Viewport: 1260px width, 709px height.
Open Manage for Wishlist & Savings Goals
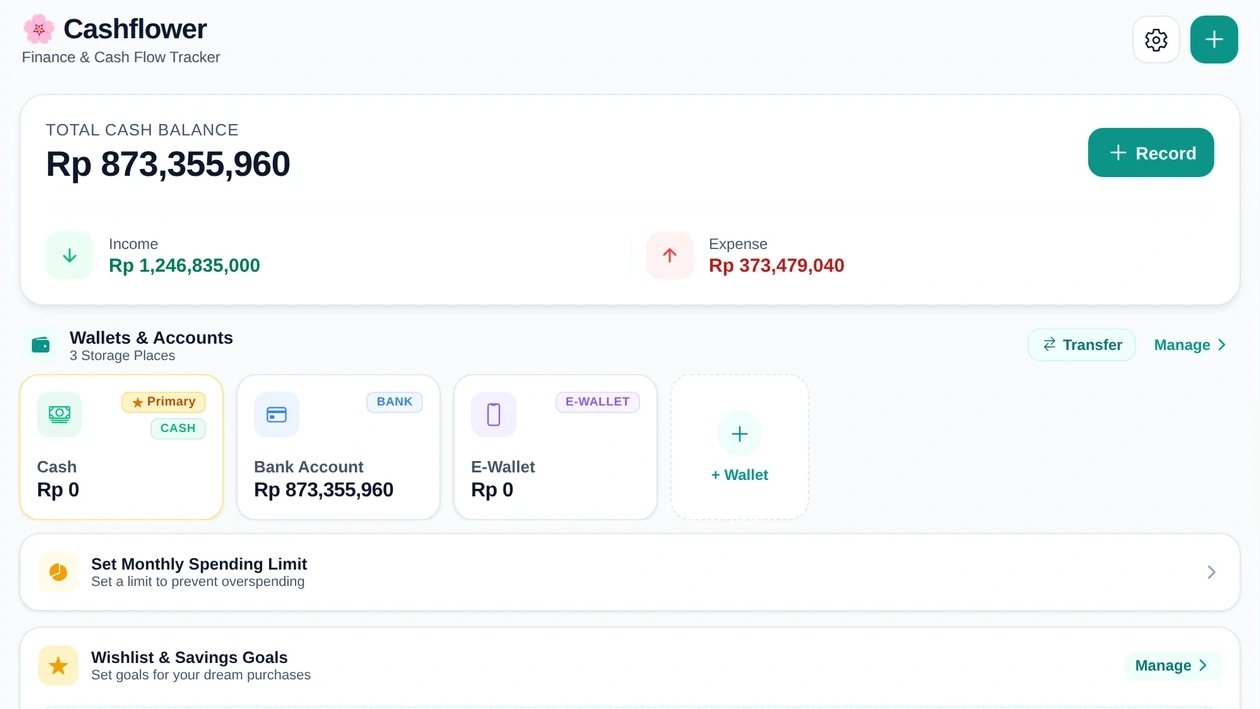[1173, 665]
